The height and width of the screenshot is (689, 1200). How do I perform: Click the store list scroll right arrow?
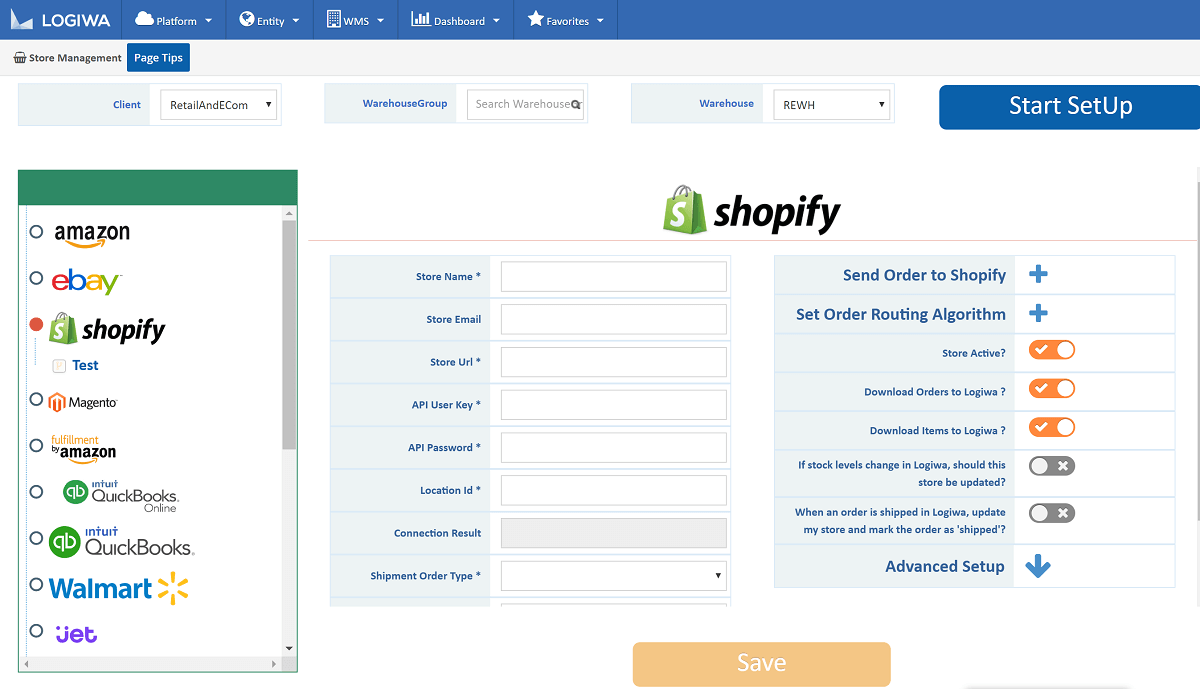(274, 664)
